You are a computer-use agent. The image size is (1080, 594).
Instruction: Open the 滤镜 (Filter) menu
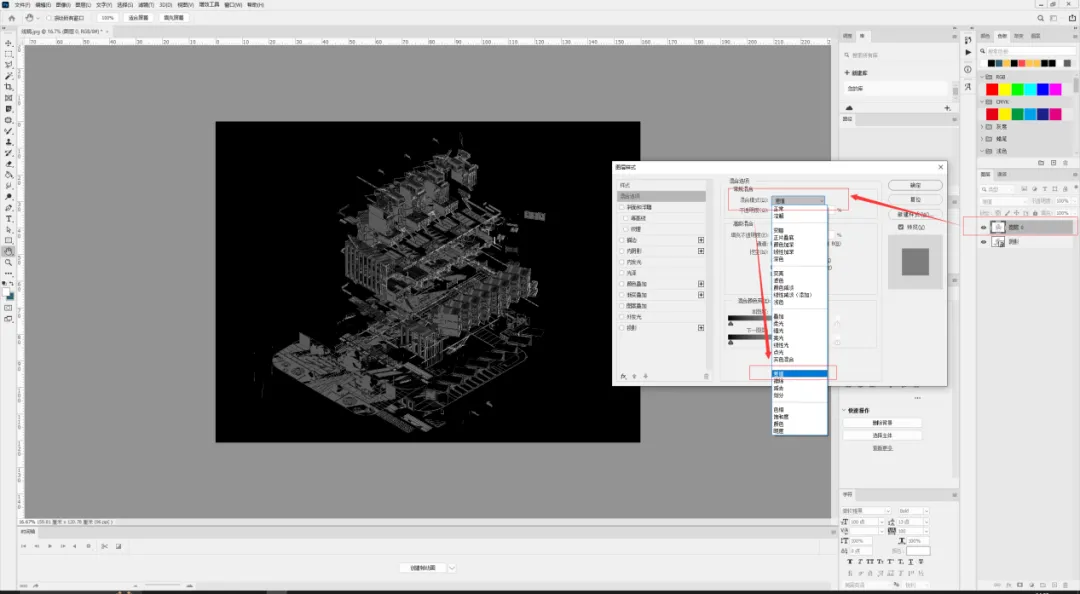(x=146, y=5)
